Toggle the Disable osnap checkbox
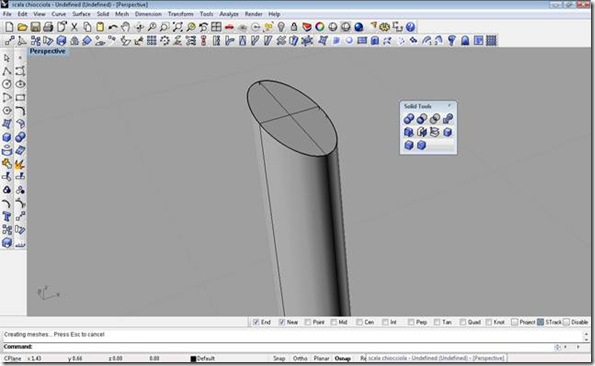This screenshot has height=366, width=595. click(567, 322)
